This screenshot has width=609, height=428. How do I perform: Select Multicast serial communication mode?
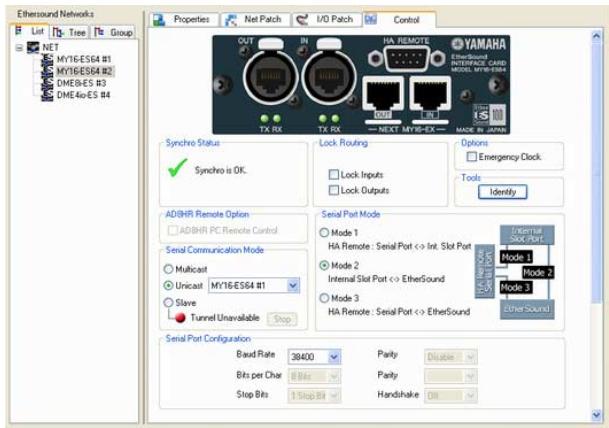pyautogui.click(x=168, y=269)
